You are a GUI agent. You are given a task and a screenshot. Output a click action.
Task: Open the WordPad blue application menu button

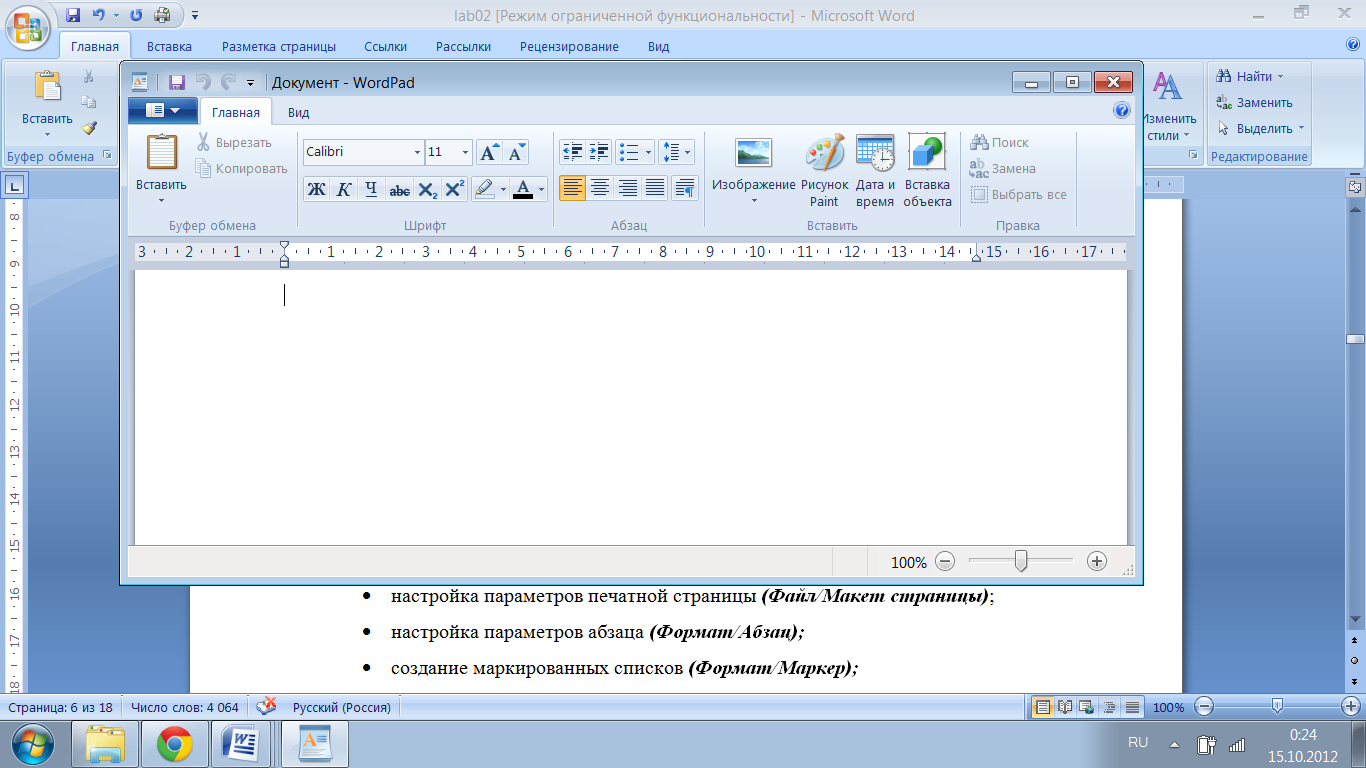pos(162,110)
